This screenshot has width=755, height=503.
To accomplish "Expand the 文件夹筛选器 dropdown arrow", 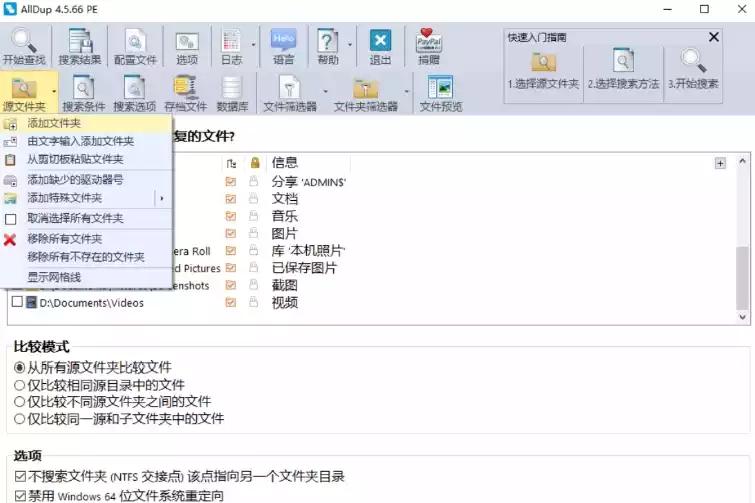I will point(406,91).
